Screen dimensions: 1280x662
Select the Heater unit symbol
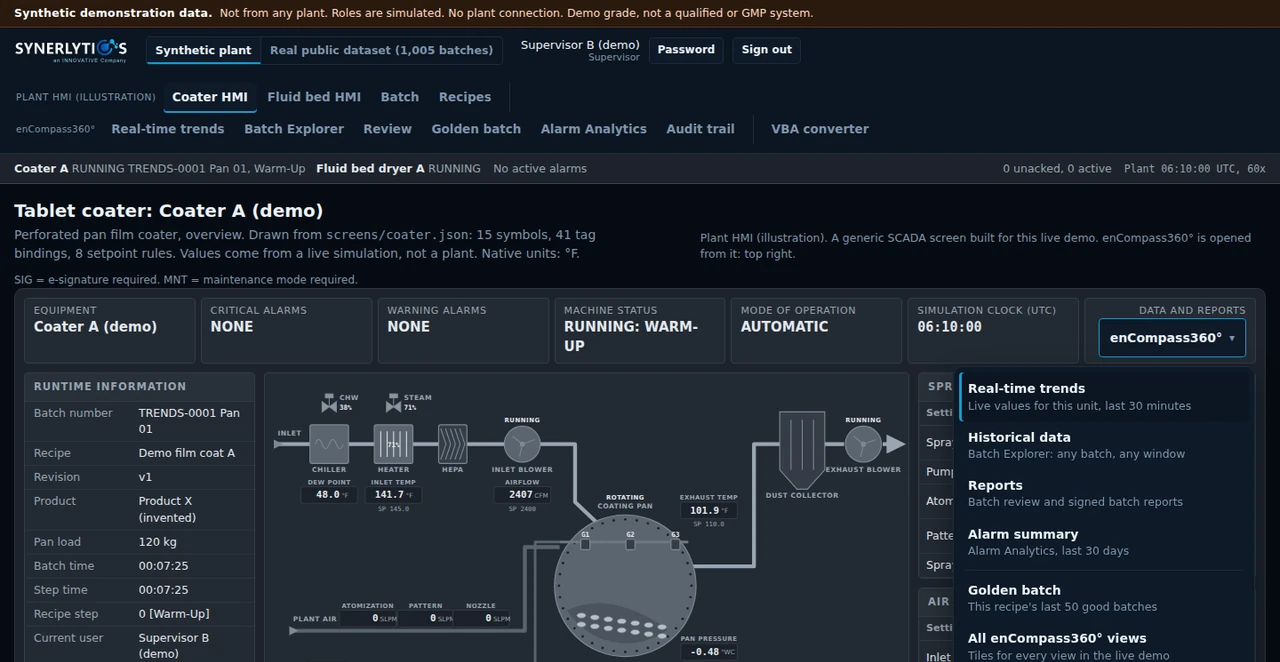[393, 444]
